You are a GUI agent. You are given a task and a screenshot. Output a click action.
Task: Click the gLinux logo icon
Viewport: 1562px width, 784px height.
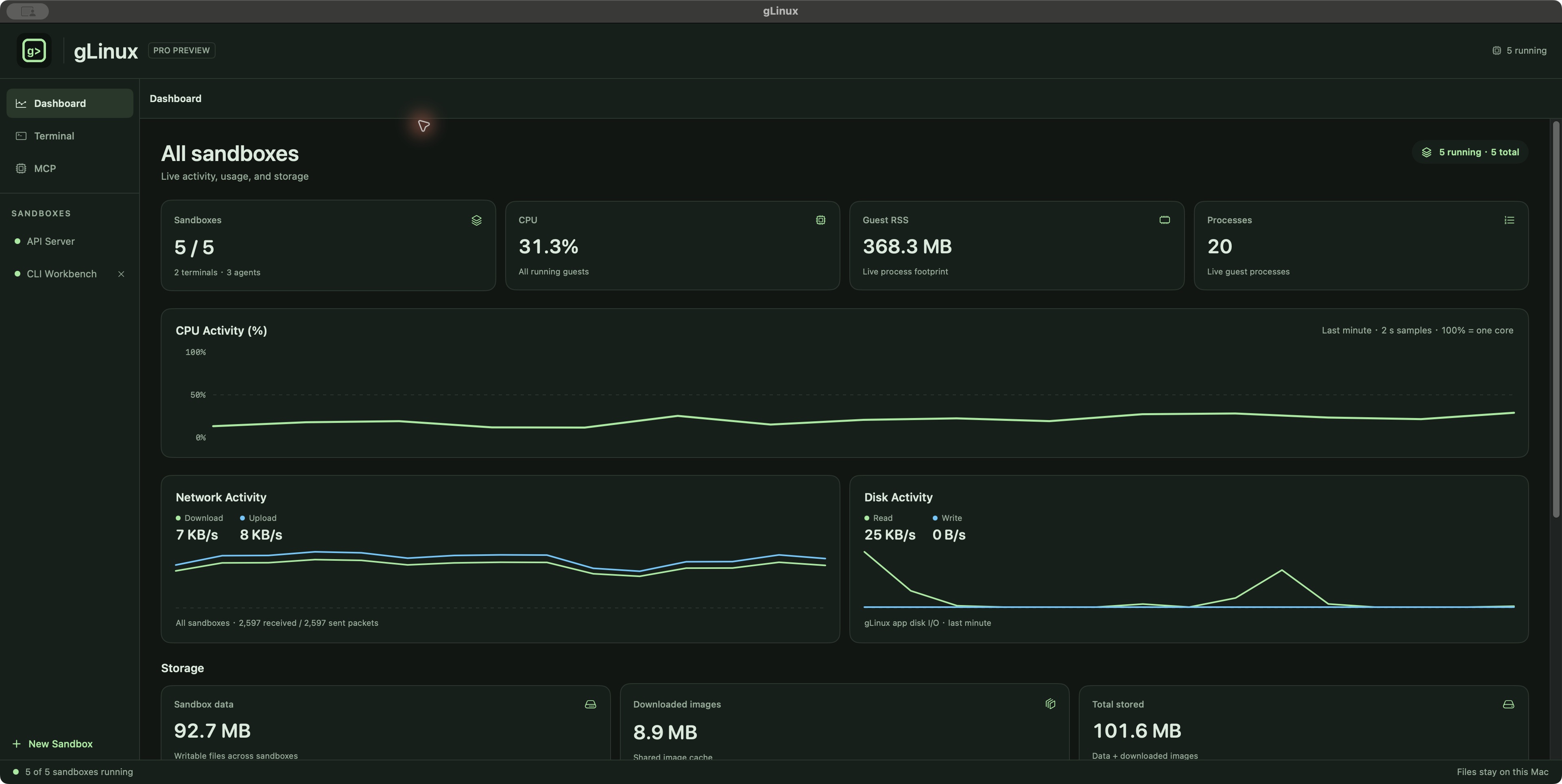pyautogui.click(x=34, y=50)
